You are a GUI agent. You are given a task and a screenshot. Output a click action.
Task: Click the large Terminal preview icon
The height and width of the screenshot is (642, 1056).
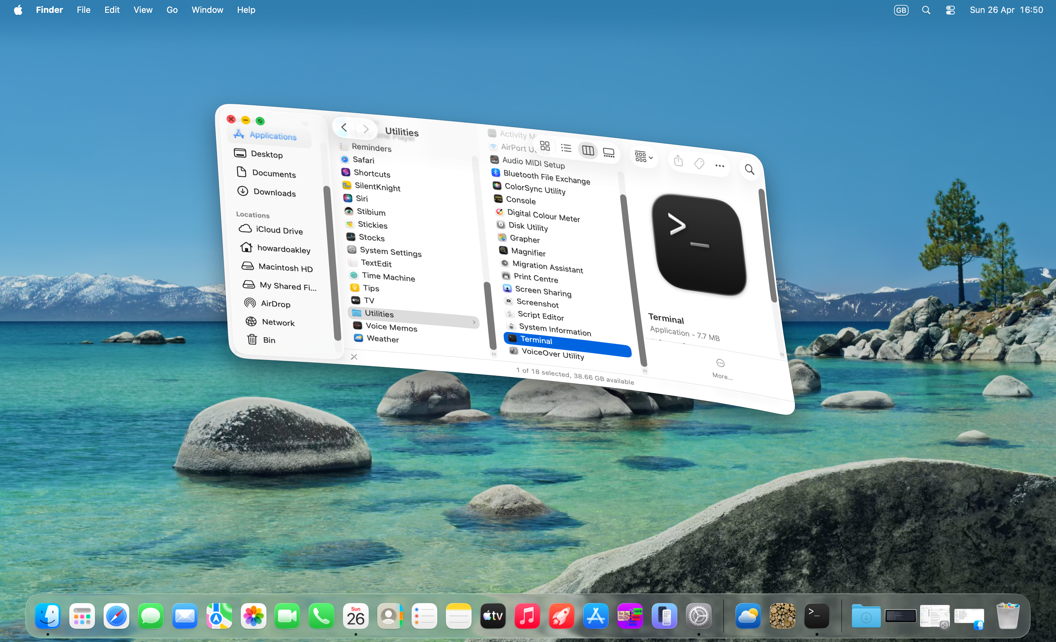700,245
